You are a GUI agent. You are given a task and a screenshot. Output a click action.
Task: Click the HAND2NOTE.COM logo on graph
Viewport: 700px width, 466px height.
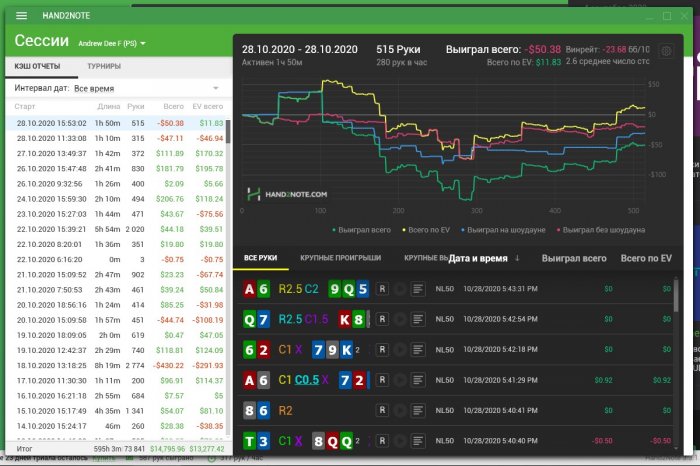pyautogui.click(x=287, y=194)
